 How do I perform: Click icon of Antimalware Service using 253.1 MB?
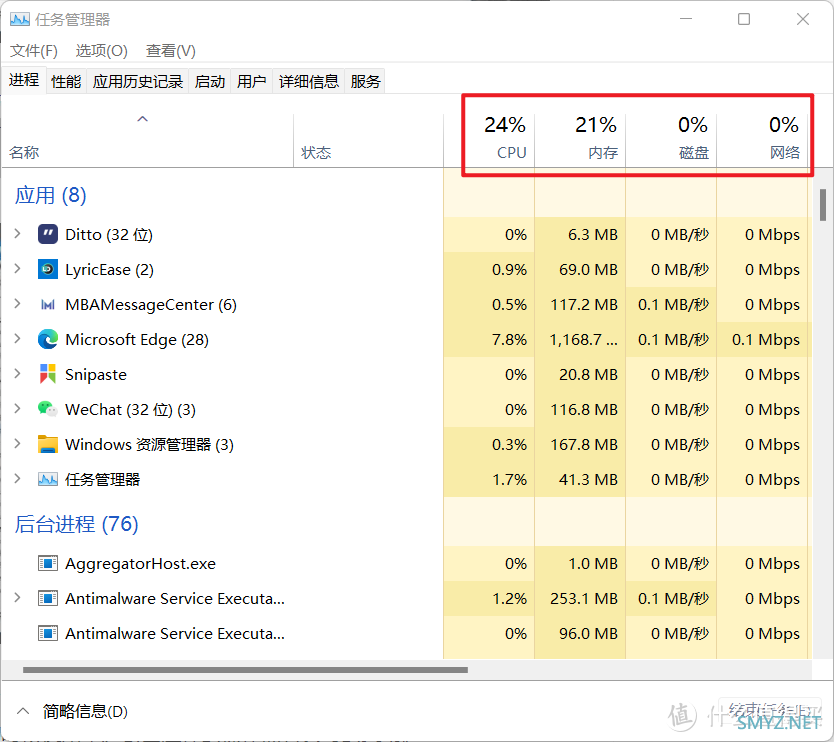coord(48,598)
